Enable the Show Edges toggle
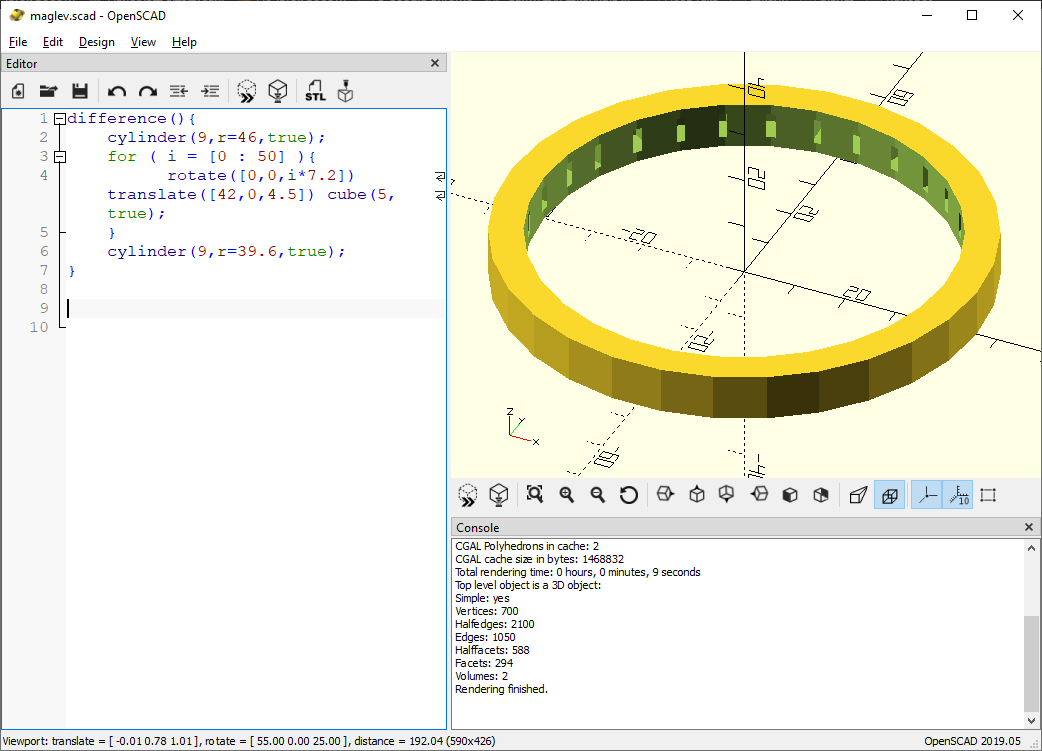 point(989,494)
